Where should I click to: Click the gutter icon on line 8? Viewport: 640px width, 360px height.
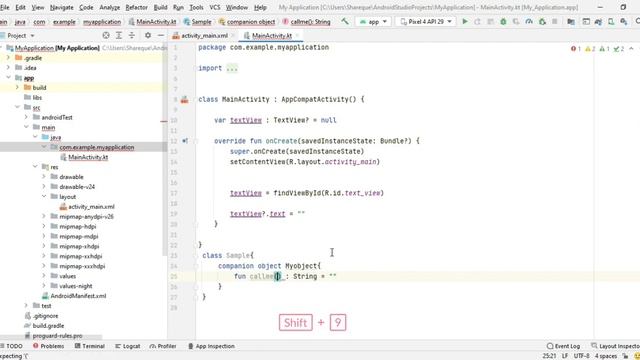coord(184,100)
